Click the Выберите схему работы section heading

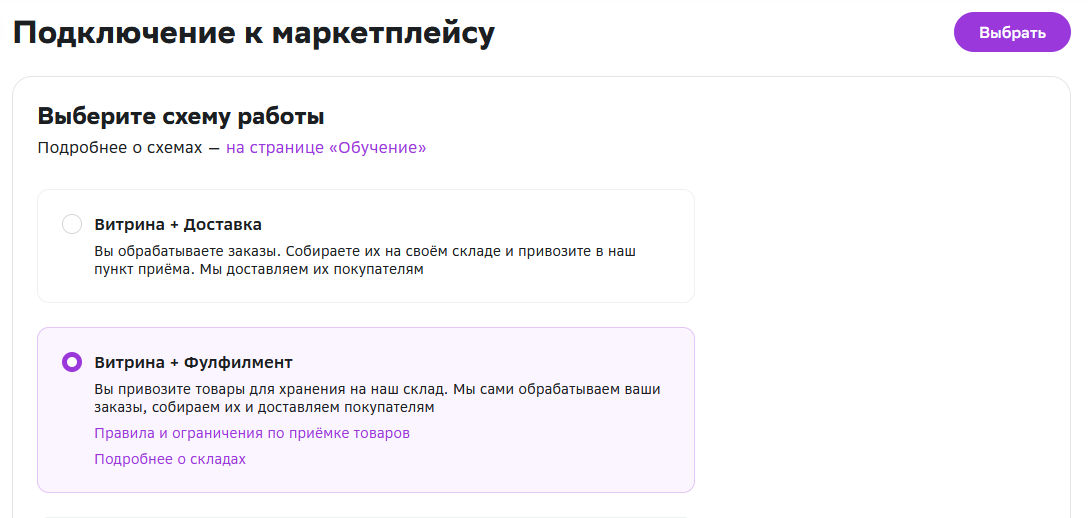pos(181,116)
